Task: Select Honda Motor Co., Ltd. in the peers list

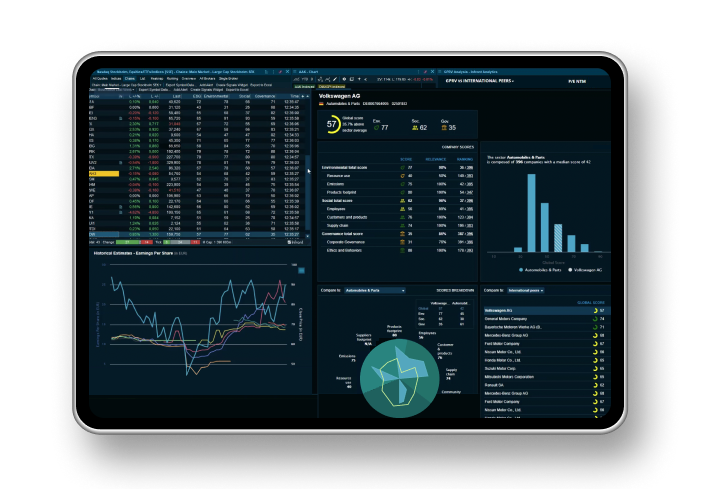Action: pyautogui.click(x=545, y=360)
